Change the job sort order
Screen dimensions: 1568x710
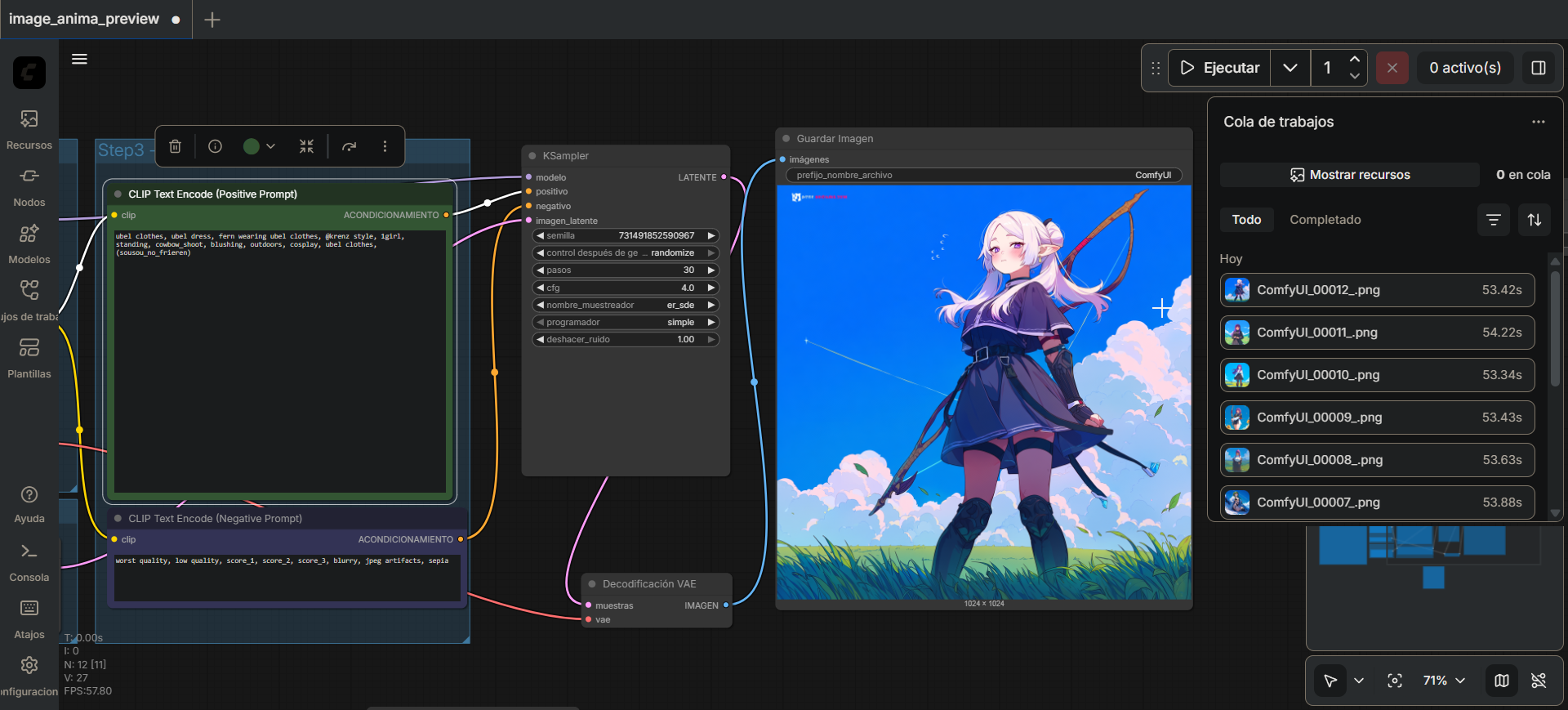point(1535,220)
